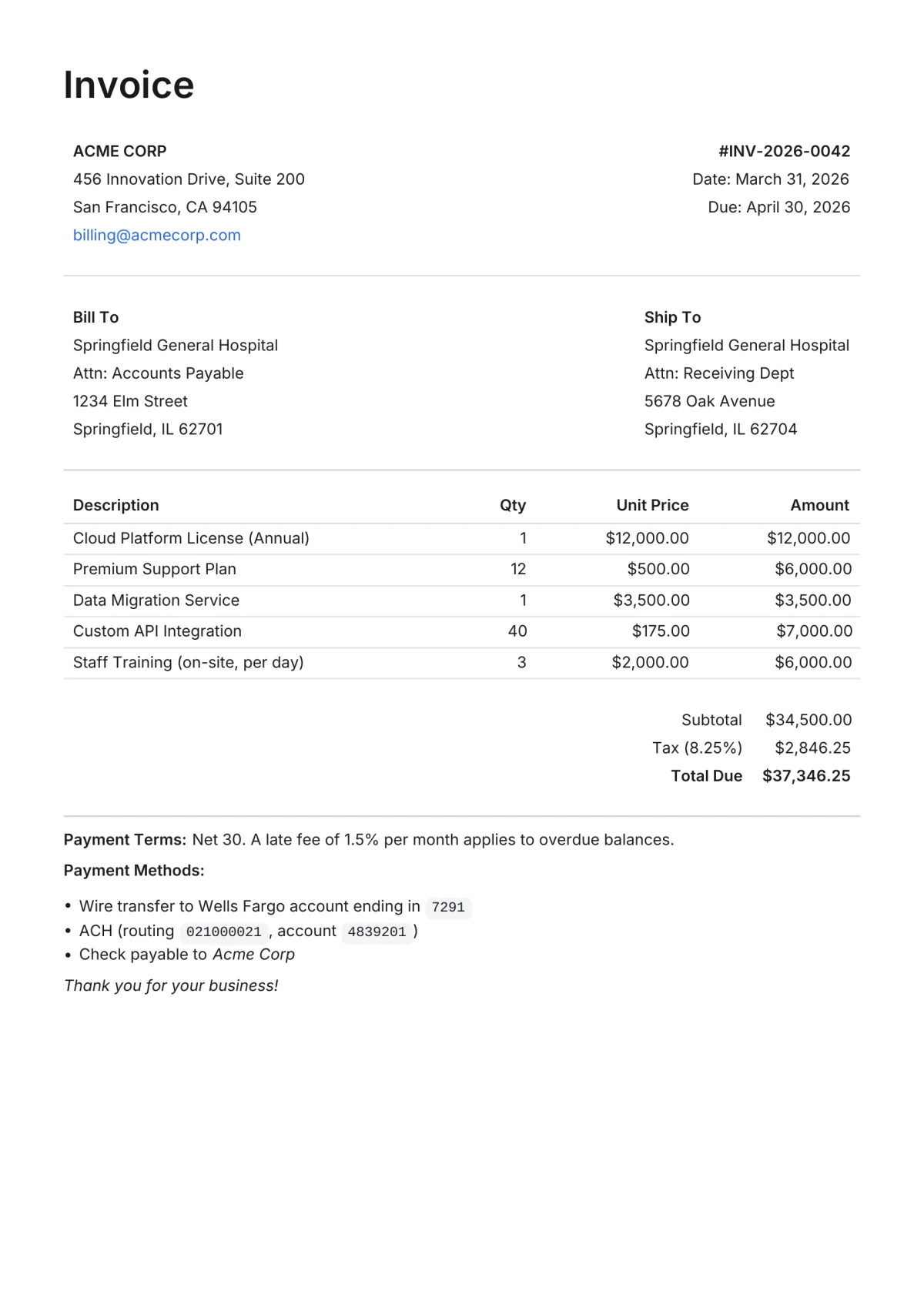Screen dimensions: 924x1308
Task: Select Custom API Integration description
Action: 157,631
